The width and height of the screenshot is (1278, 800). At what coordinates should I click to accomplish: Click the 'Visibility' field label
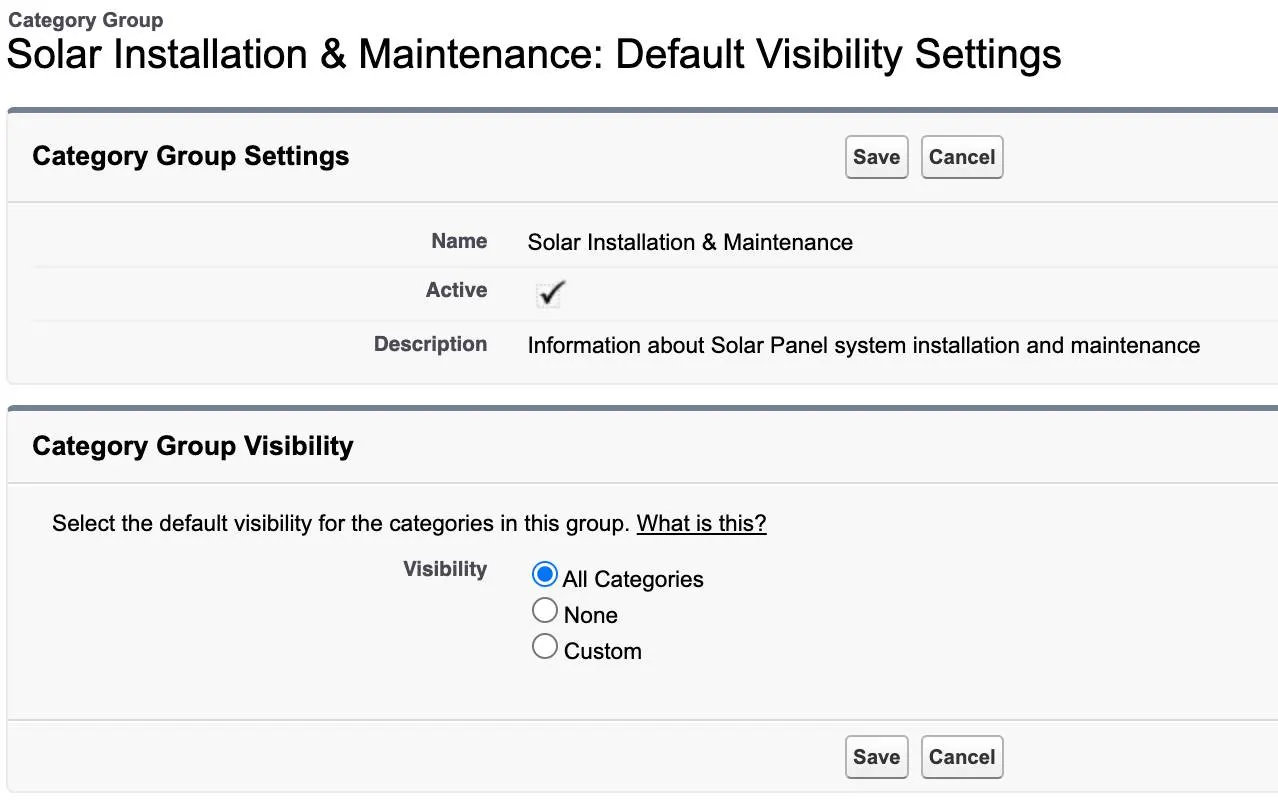445,569
